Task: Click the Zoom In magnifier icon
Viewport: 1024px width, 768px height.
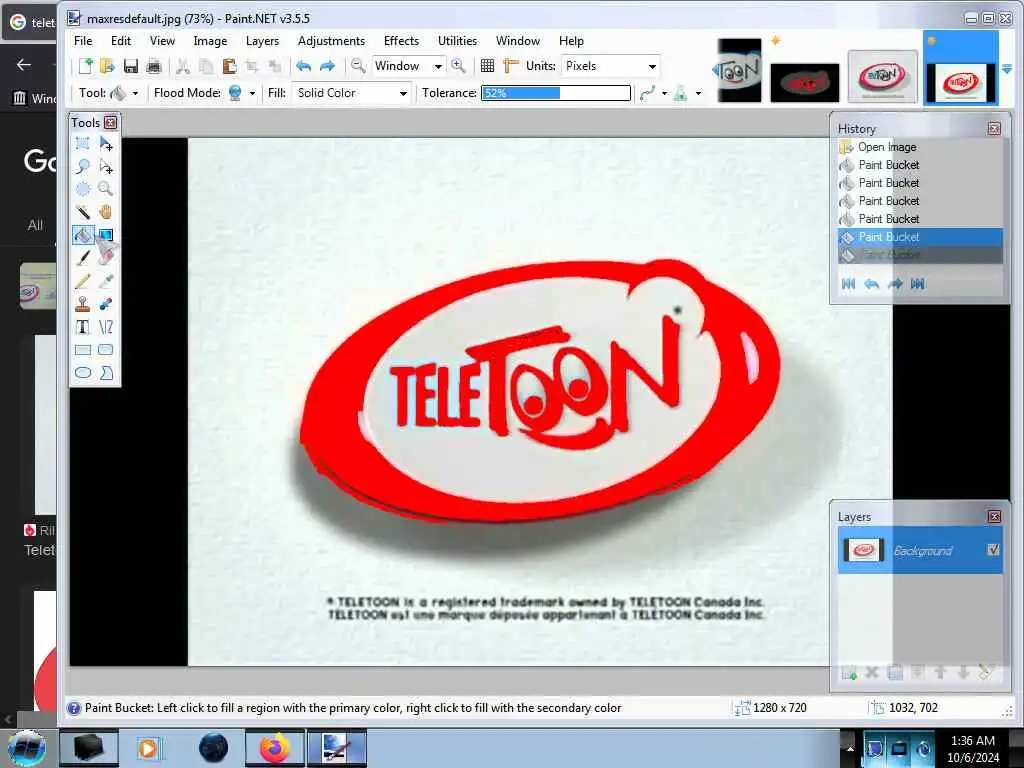Action: (x=458, y=66)
